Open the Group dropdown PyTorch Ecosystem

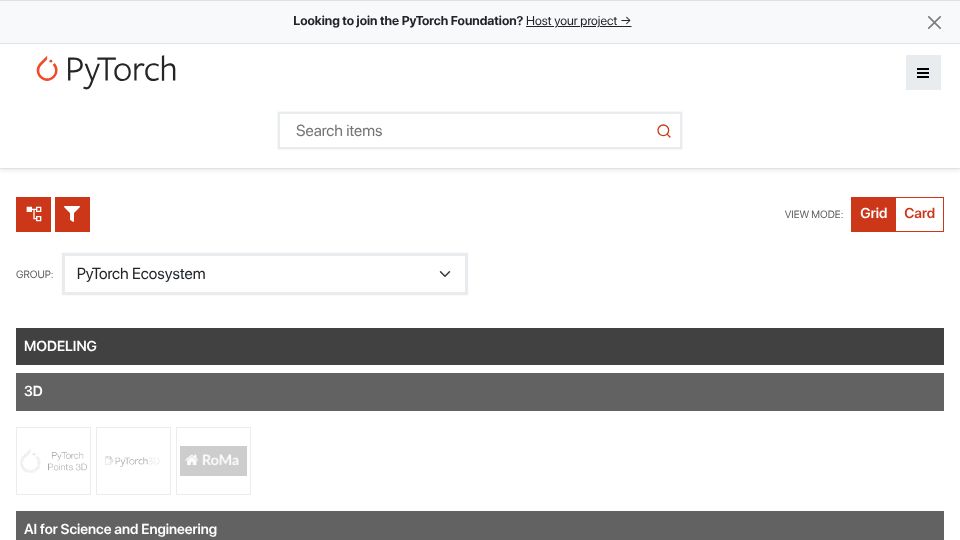point(264,274)
